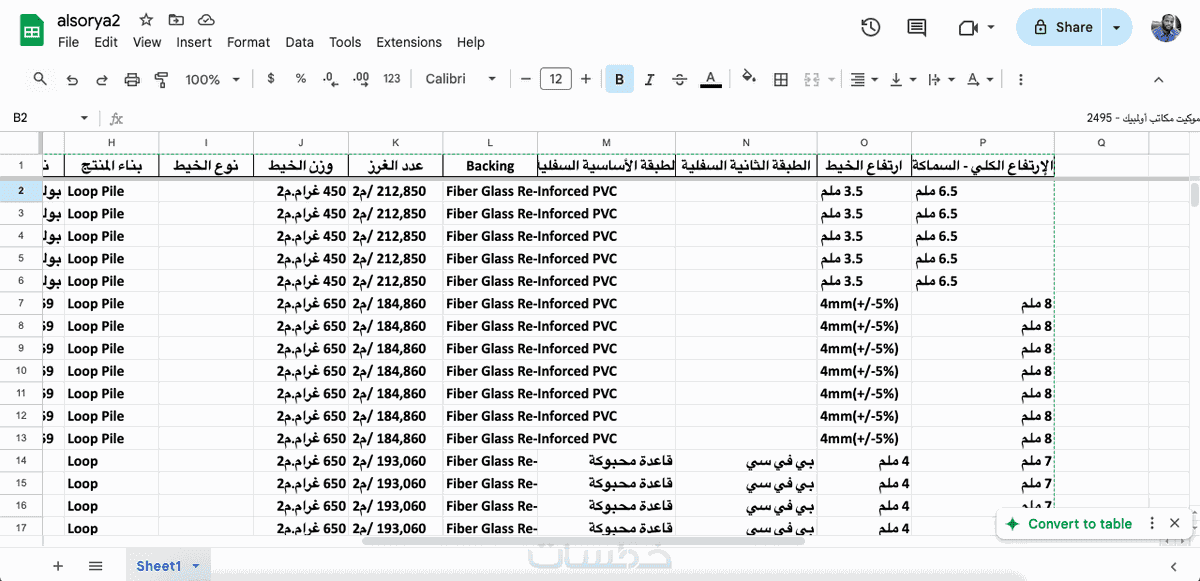Select the Sheet1 tab
The height and width of the screenshot is (581, 1200).
pyautogui.click(x=159, y=566)
